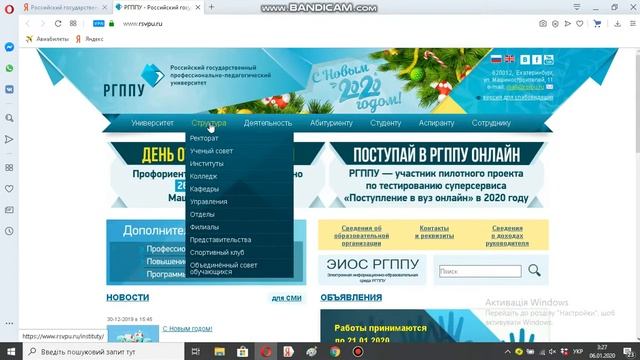Open Сведения о доходах руководителя link
This screenshot has width=640, height=360.
click(507, 236)
